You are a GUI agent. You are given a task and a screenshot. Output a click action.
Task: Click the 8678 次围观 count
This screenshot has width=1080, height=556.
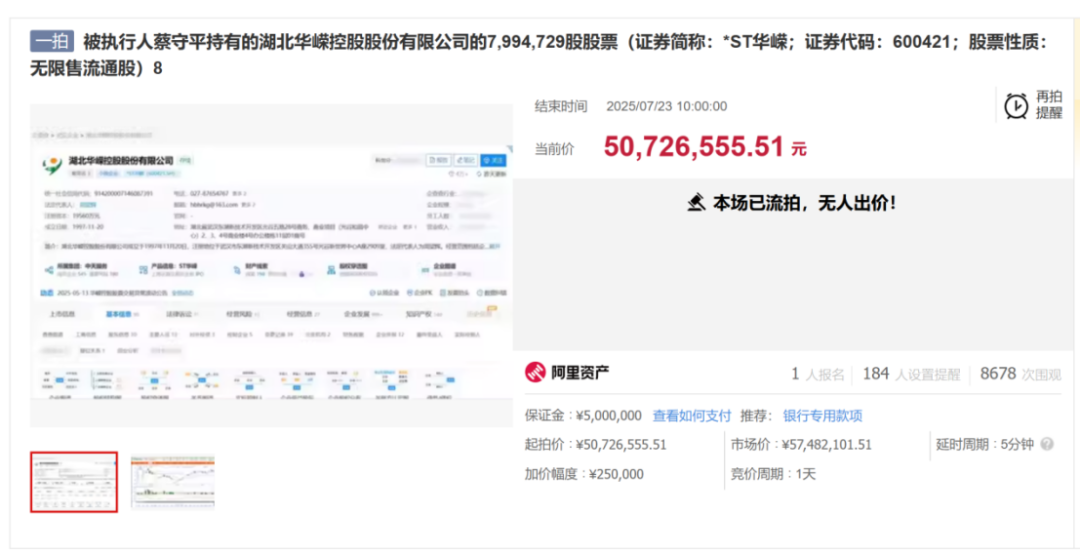click(x=1021, y=374)
